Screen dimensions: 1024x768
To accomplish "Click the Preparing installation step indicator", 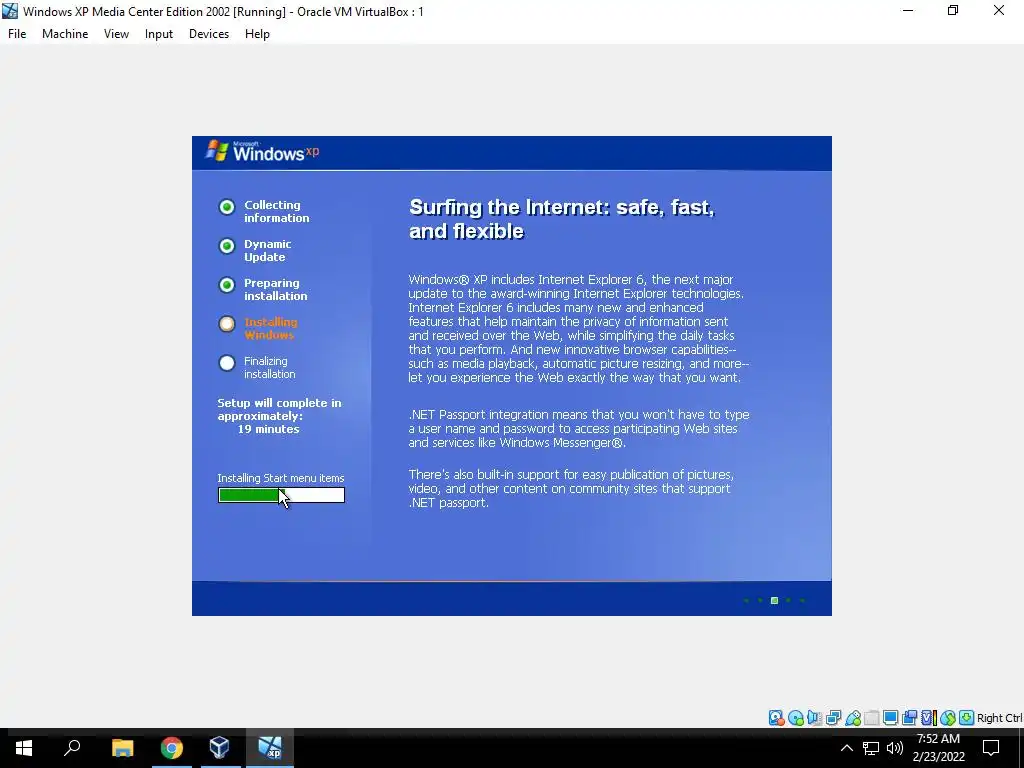I will tap(227, 285).
